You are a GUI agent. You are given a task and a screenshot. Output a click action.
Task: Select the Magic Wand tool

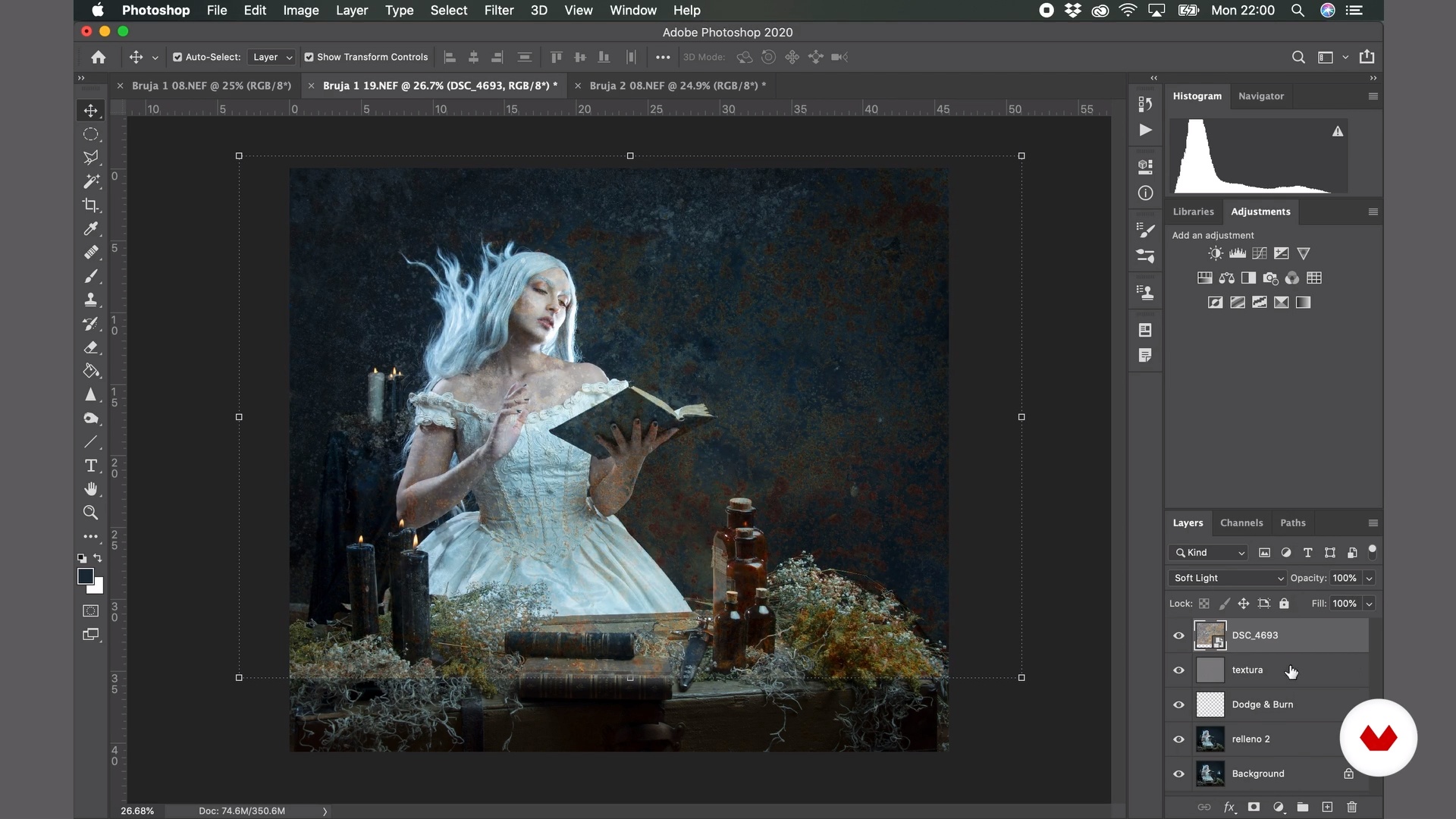[90, 182]
